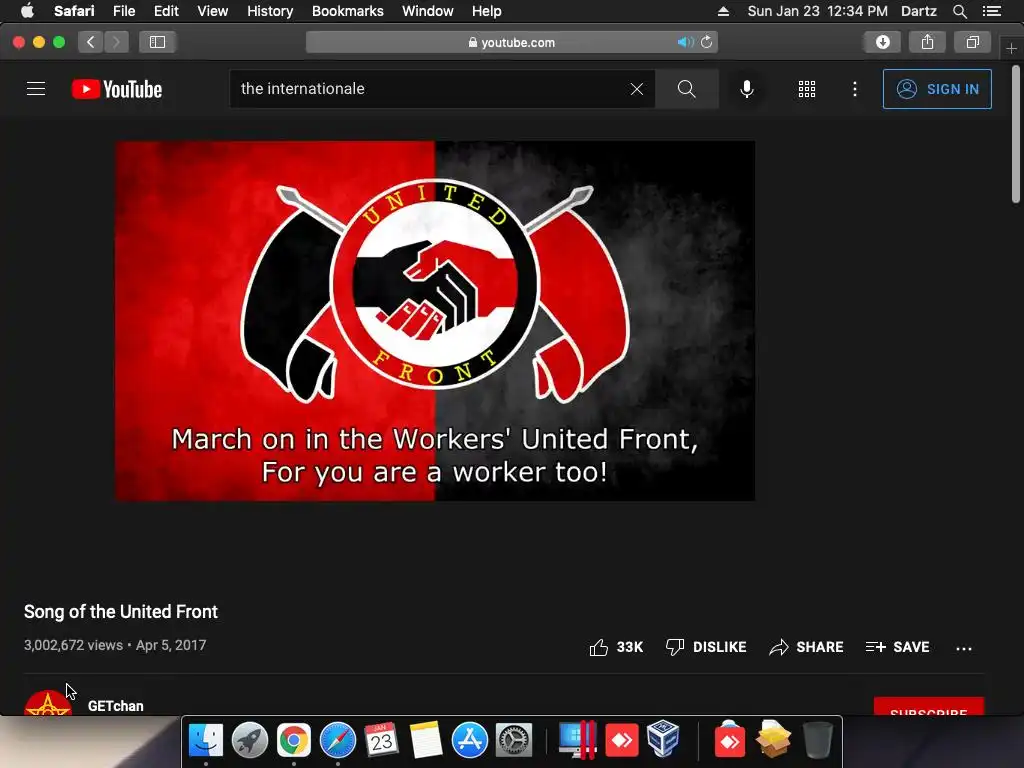Viewport: 1024px width, 768px height.
Task: Open the Window menu
Action: click(x=428, y=11)
